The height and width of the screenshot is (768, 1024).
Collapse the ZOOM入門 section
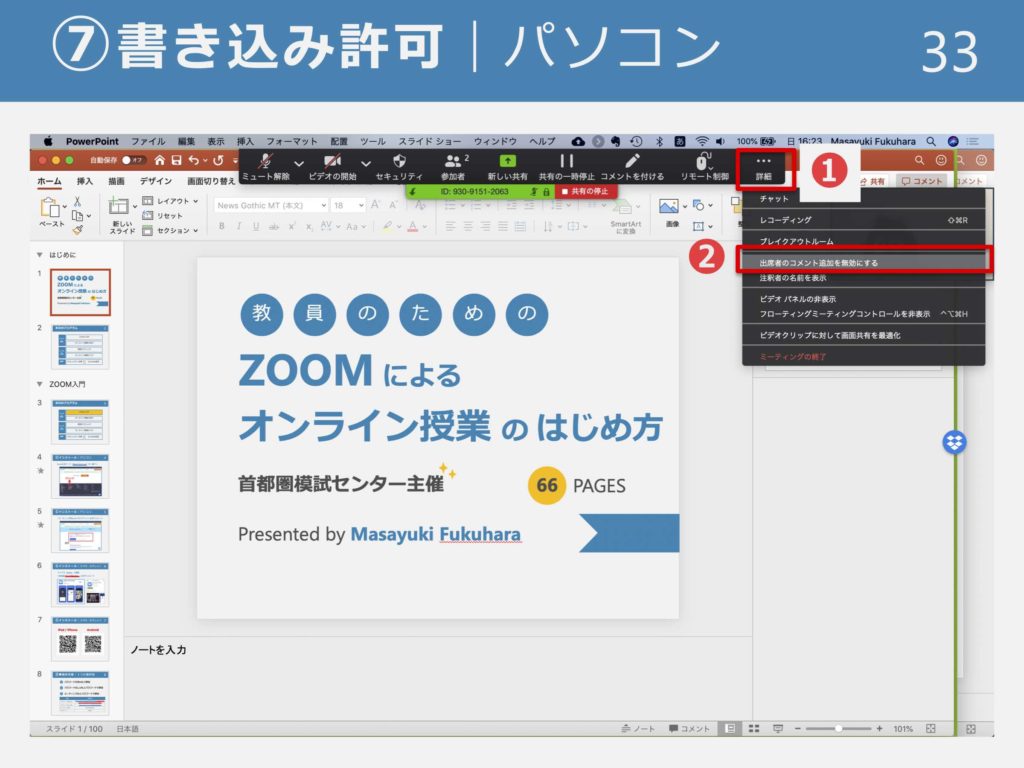coord(40,384)
